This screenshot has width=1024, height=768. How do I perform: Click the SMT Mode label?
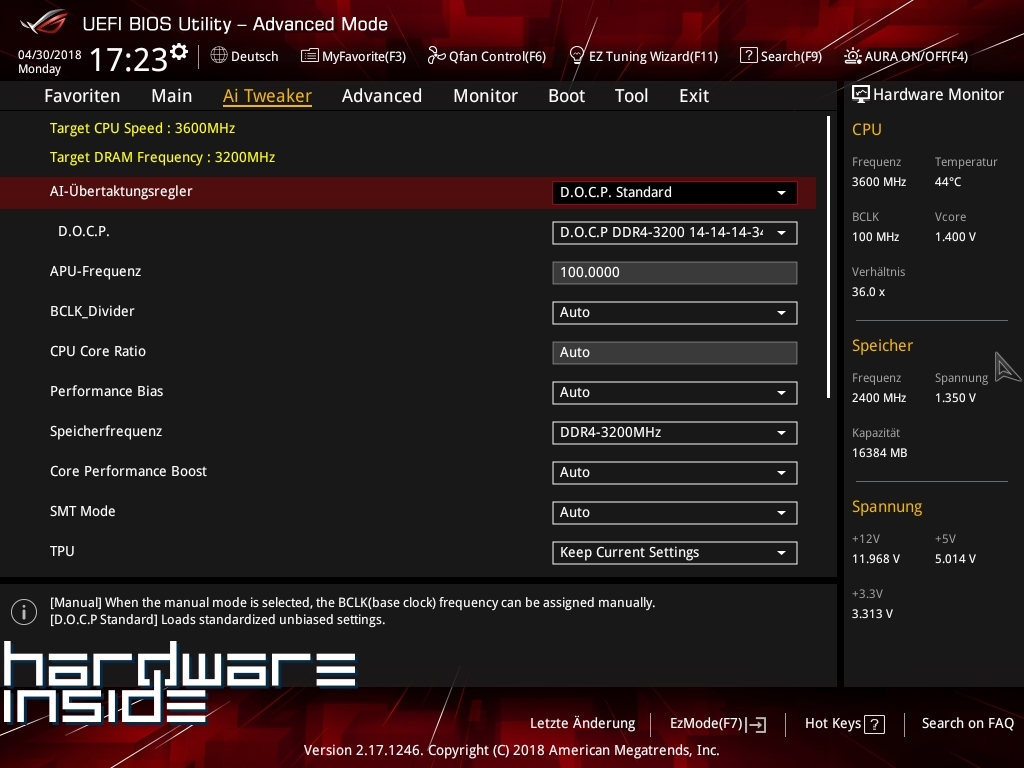pyautogui.click(x=82, y=511)
